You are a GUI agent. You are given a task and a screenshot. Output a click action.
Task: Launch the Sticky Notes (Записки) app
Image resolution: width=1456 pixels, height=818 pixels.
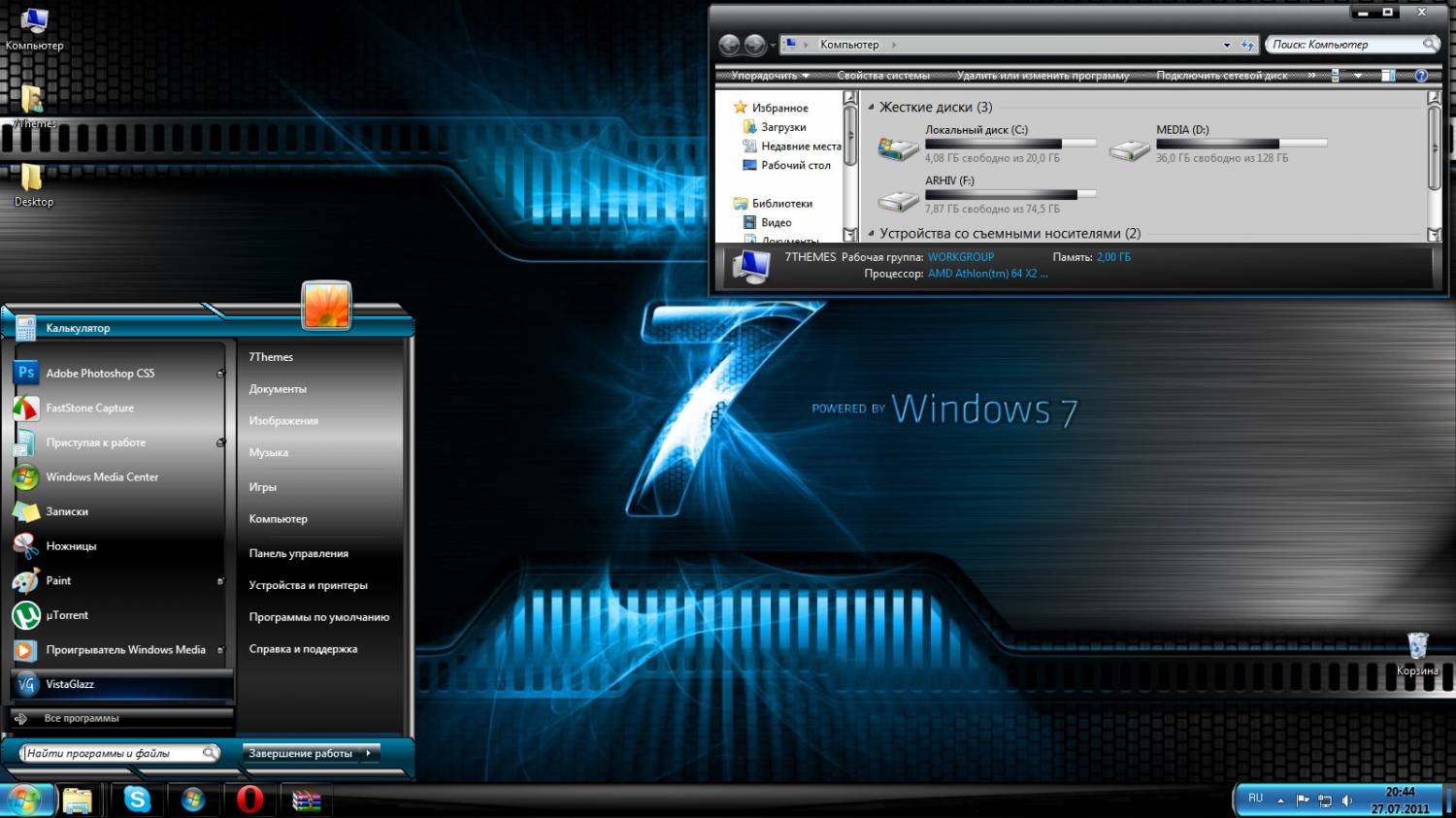tap(119, 511)
